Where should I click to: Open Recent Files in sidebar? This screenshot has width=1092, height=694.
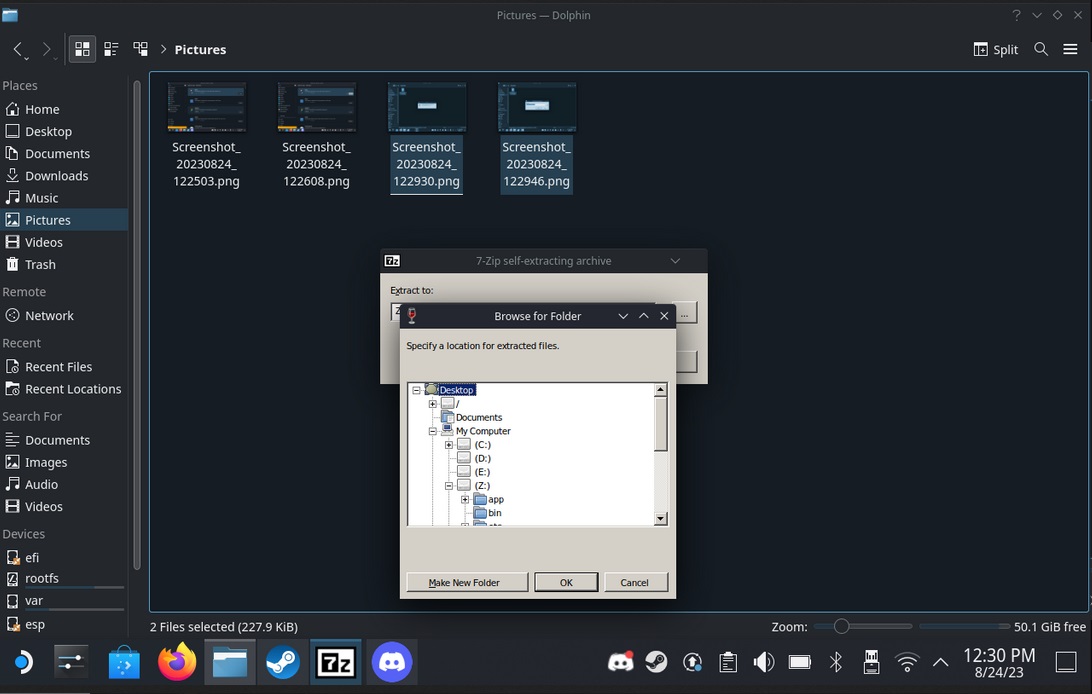click(x=58, y=367)
